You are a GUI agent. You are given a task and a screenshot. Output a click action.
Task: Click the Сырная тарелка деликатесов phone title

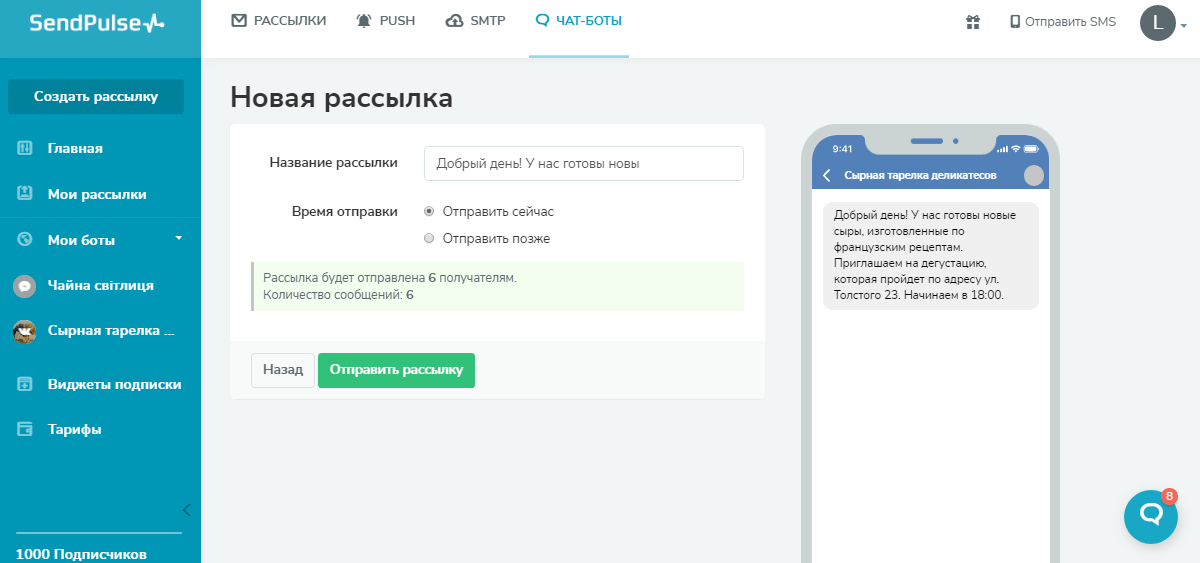[x=920, y=176]
